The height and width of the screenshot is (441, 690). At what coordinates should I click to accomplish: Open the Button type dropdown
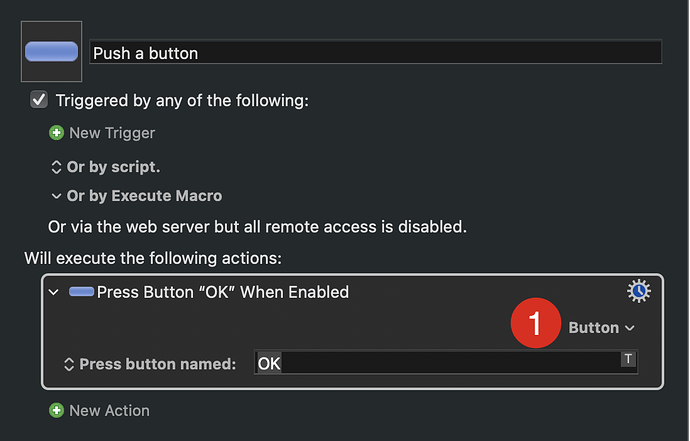click(x=601, y=328)
